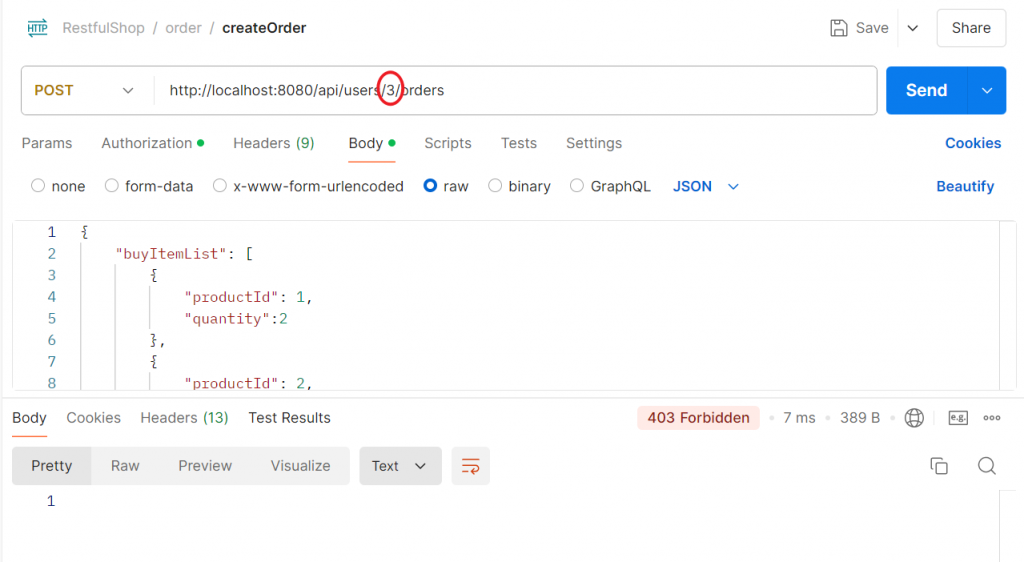Toggle line wrap in the response
This screenshot has height=562, width=1024.
pos(470,466)
